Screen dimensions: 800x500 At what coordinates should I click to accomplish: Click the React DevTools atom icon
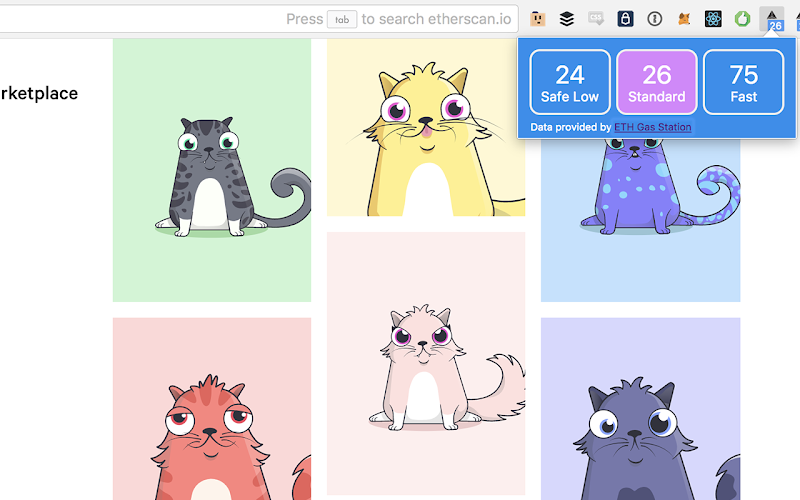point(713,19)
